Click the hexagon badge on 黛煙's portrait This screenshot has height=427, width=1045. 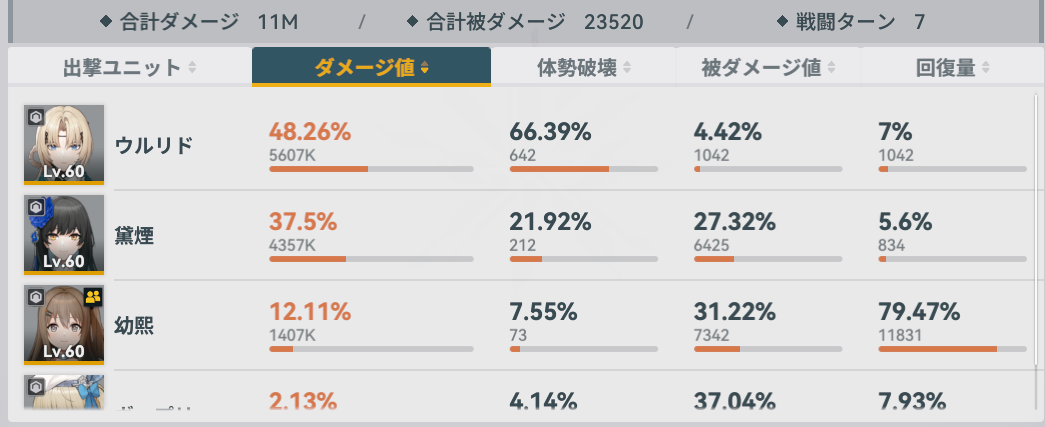click(x=34, y=205)
